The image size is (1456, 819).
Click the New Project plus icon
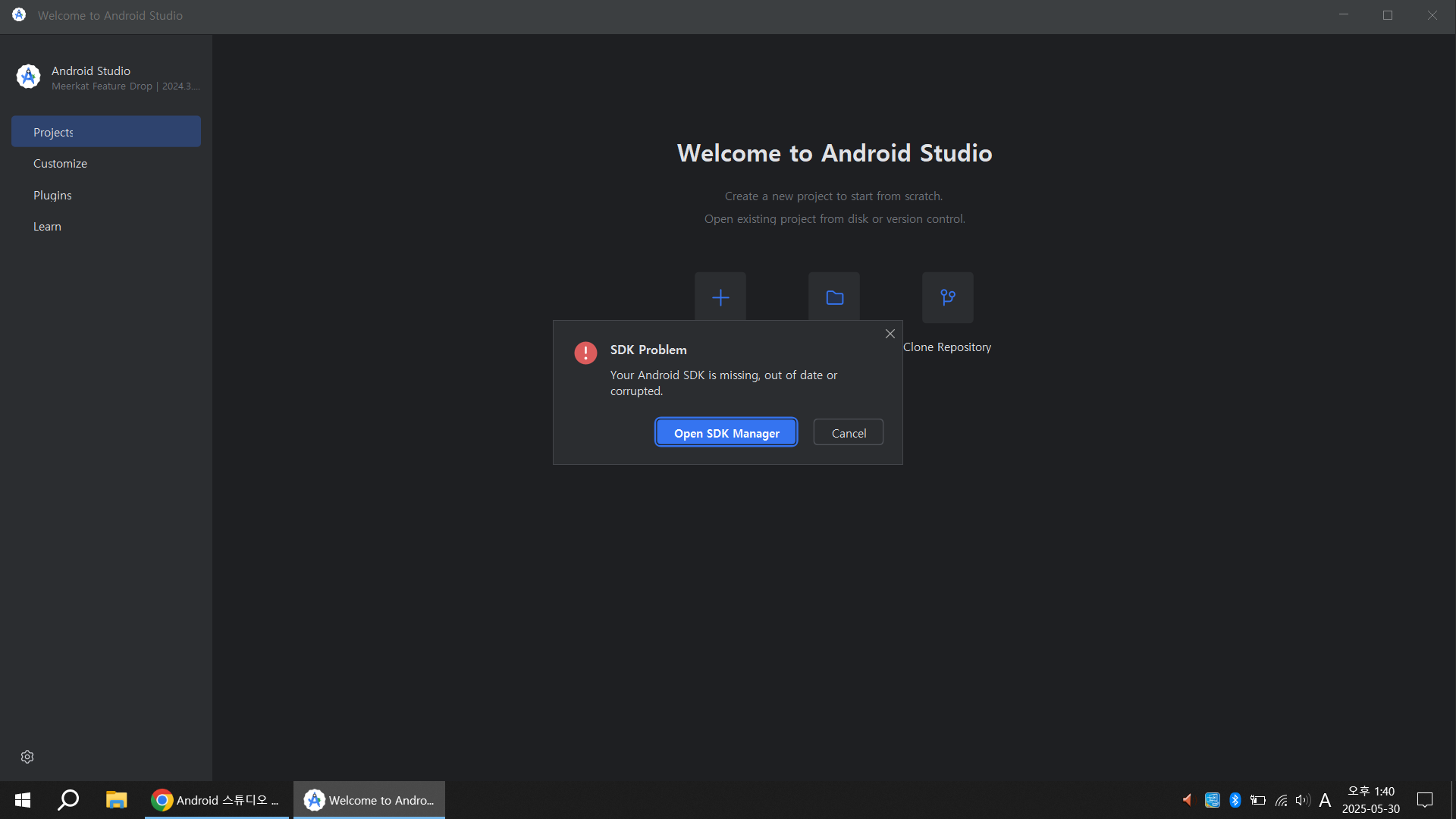pyautogui.click(x=720, y=297)
